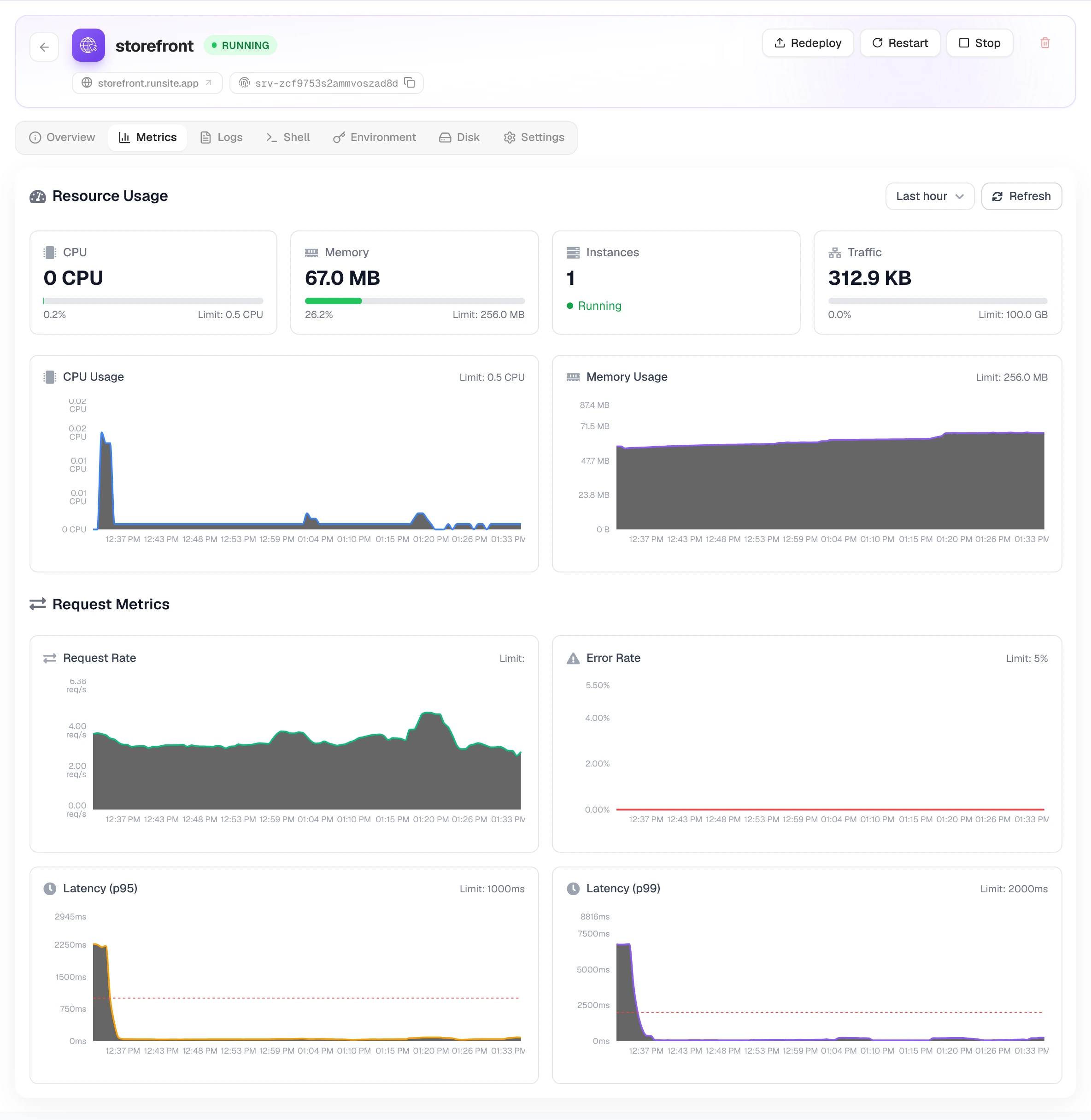Viewport: 1091px width, 1120px height.
Task: Open the storefront.runsite.app link
Action: [147, 83]
